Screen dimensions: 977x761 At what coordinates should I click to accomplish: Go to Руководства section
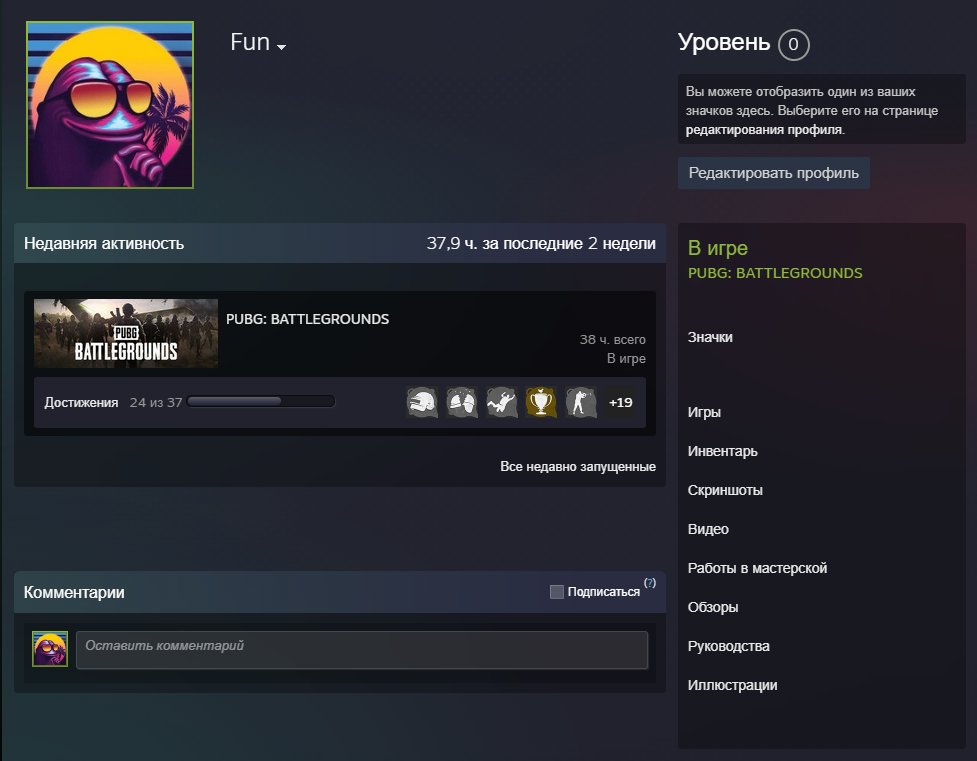pyautogui.click(x=728, y=646)
